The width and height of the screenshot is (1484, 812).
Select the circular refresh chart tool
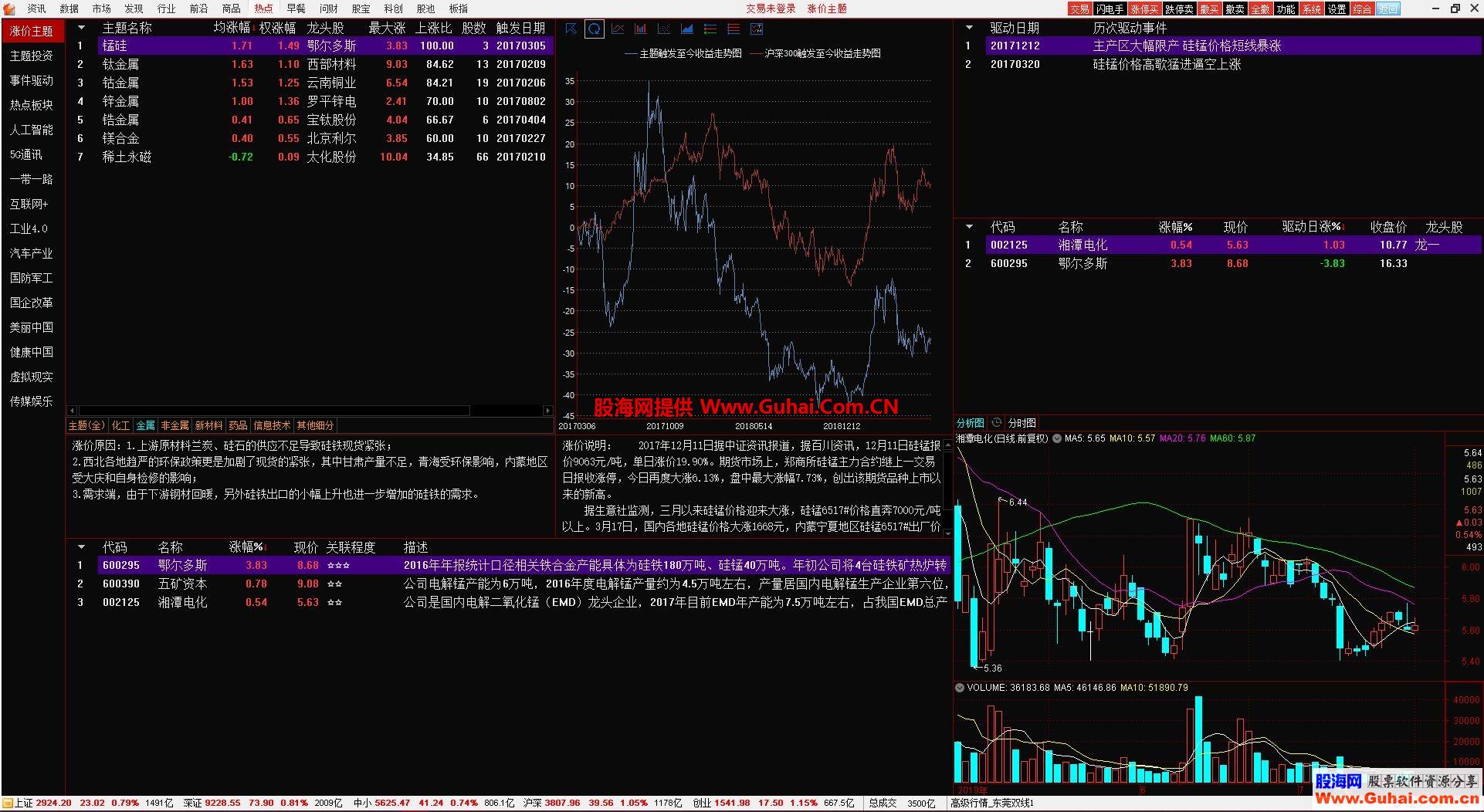(594, 29)
